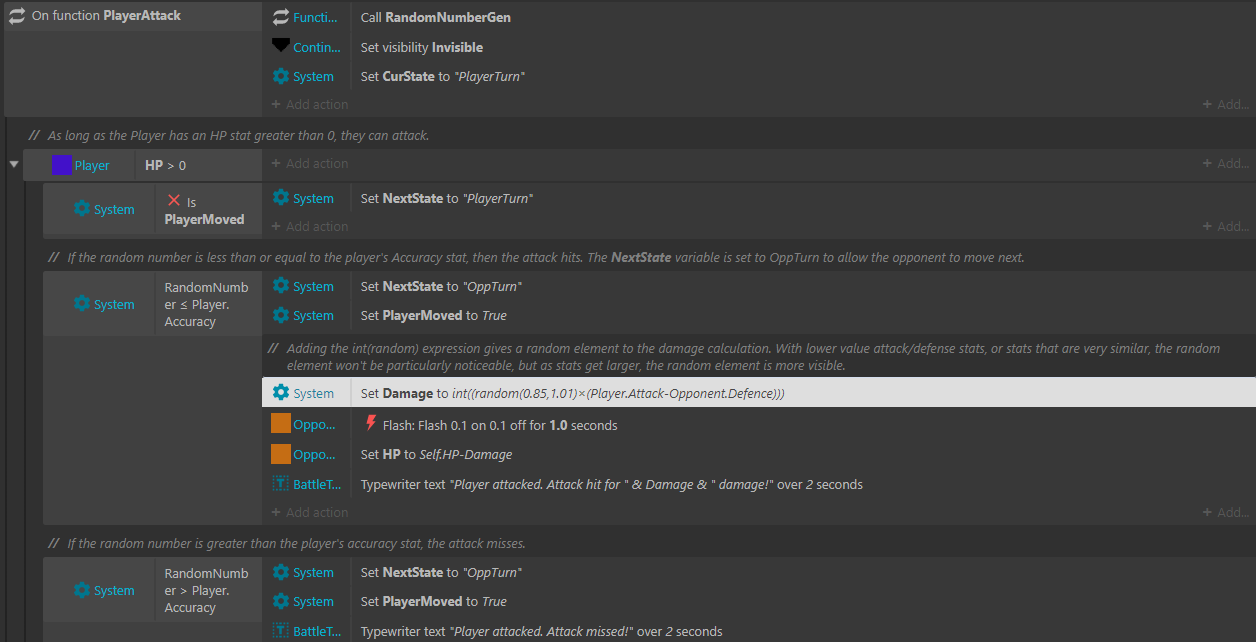
Task: Select the RandomNumber ≤ Player.Accuracy condition
Action: tap(206, 304)
